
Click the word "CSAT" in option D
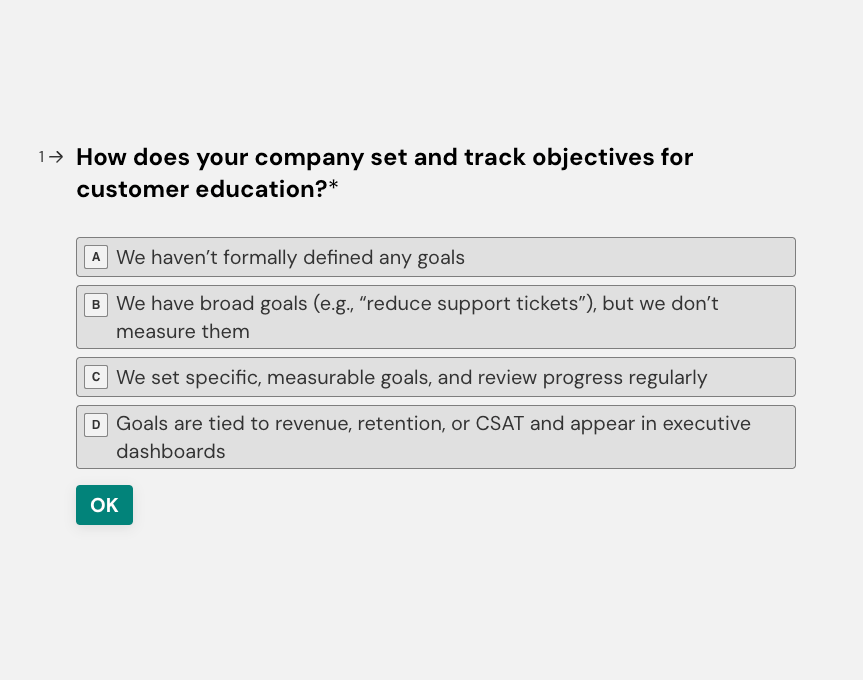click(x=499, y=423)
